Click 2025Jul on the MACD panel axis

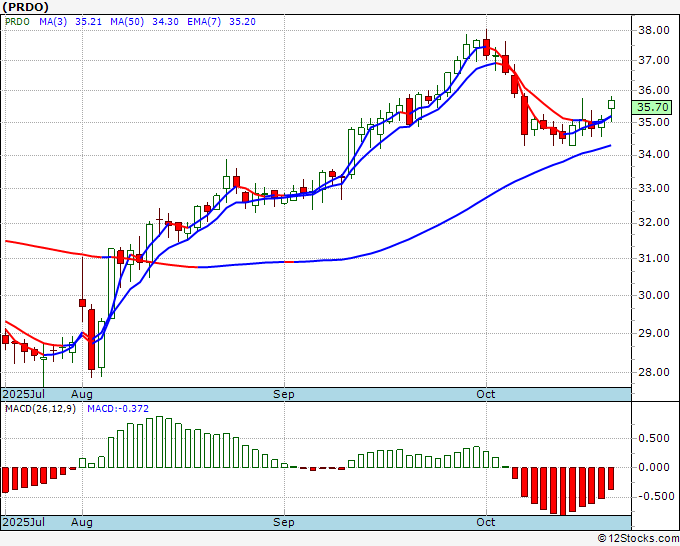click(x=24, y=522)
